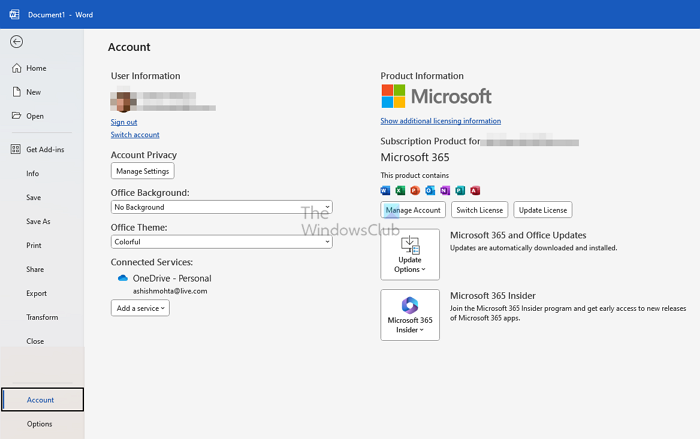Expand the Add a service dropdown
This screenshot has width=700, height=439.
140,308
